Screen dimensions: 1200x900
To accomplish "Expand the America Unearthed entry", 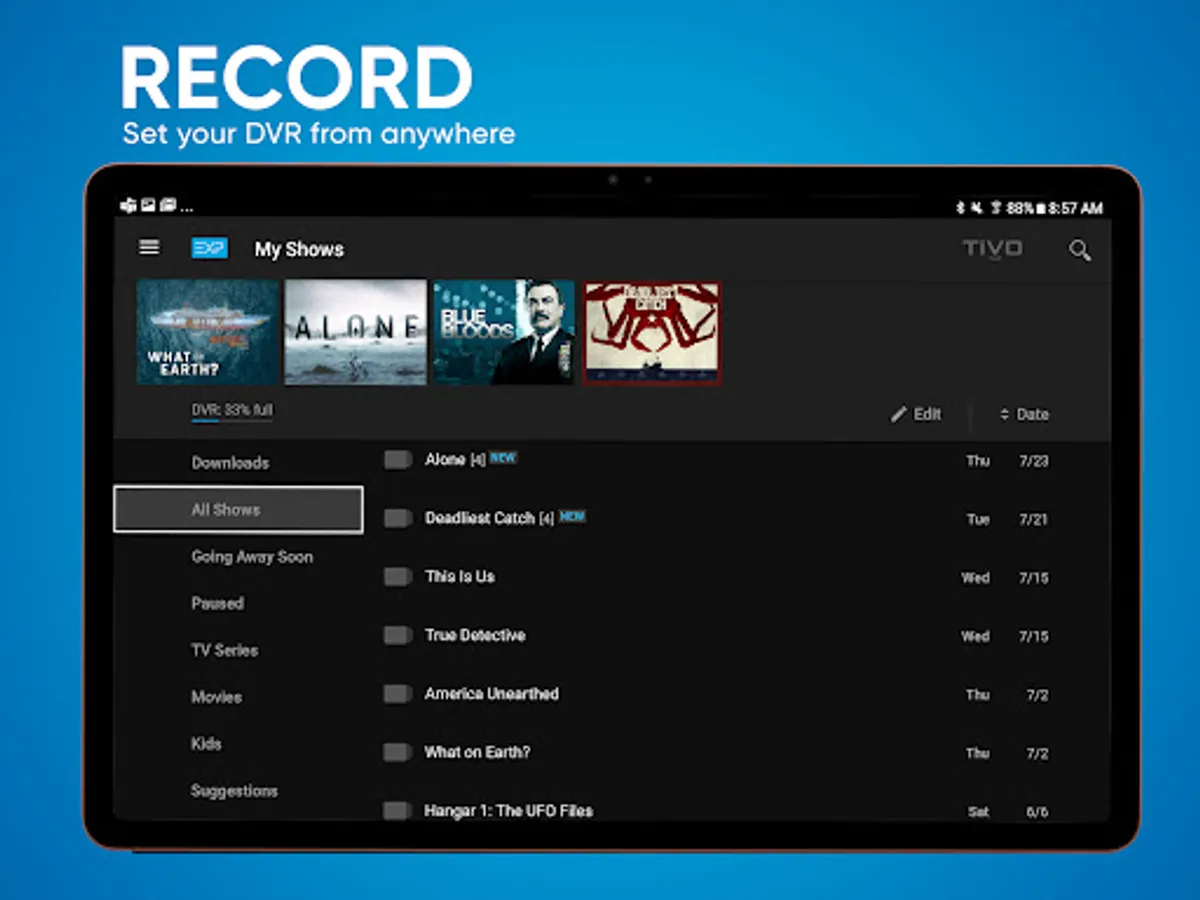I will (491, 694).
